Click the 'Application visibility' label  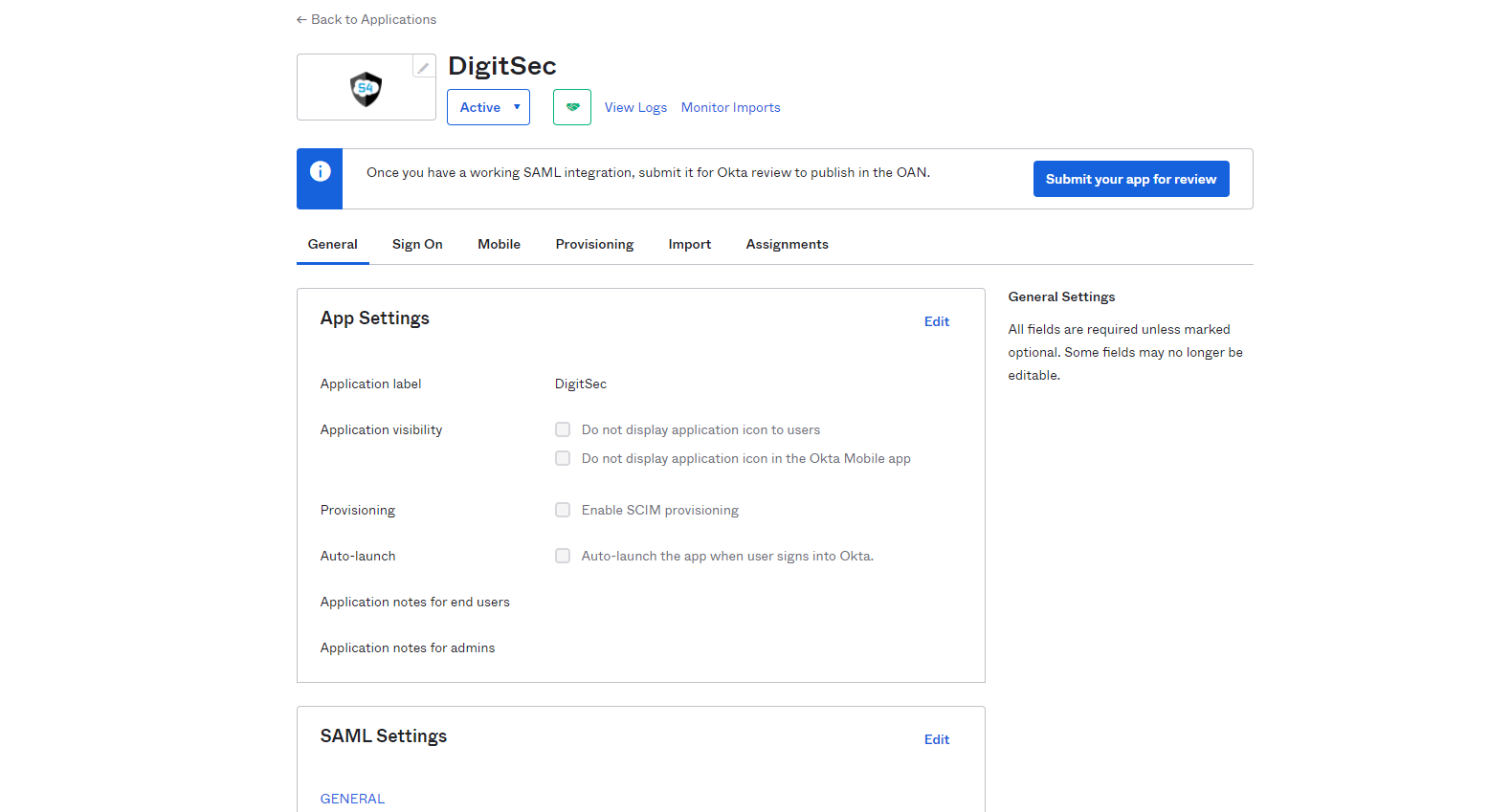point(382,429)
